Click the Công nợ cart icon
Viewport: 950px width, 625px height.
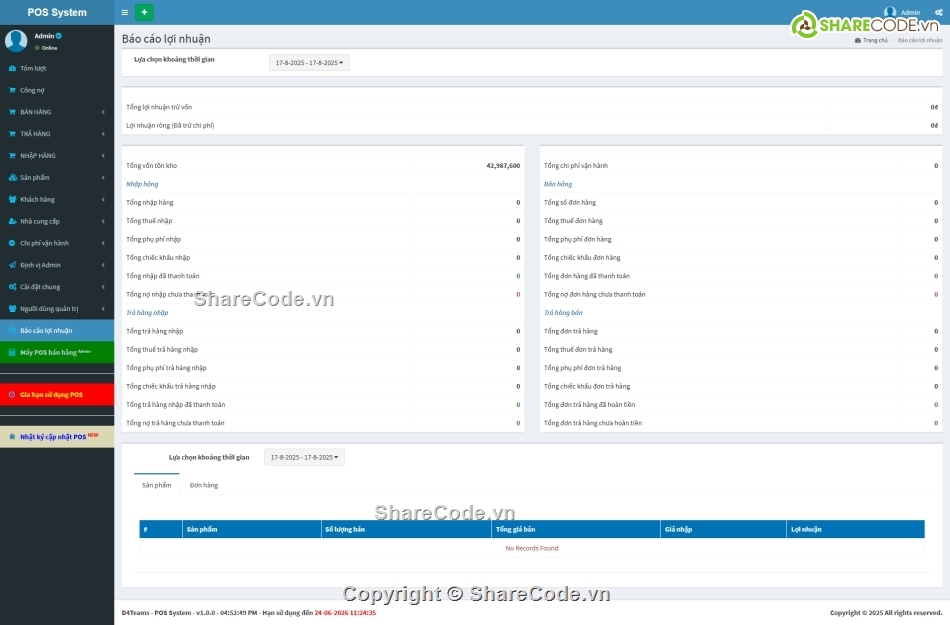(12, 90)
